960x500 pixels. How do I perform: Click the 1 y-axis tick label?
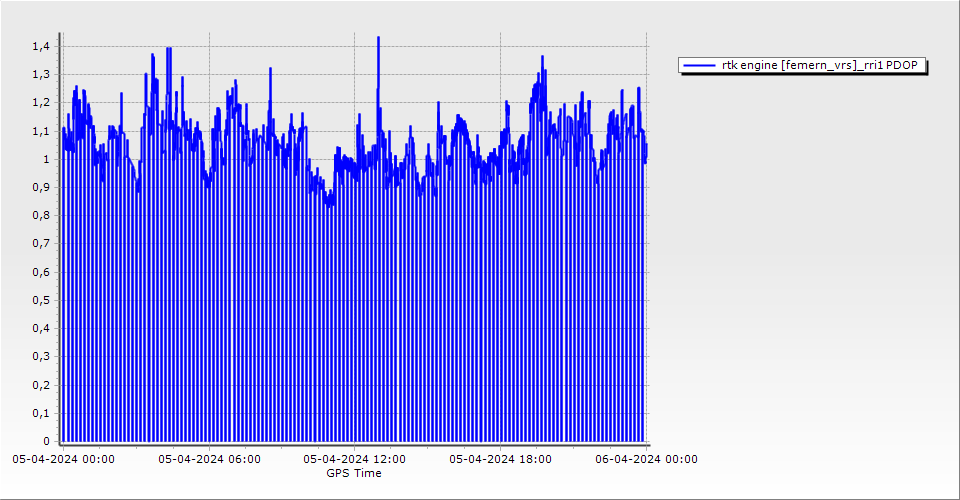pos(45,159)
